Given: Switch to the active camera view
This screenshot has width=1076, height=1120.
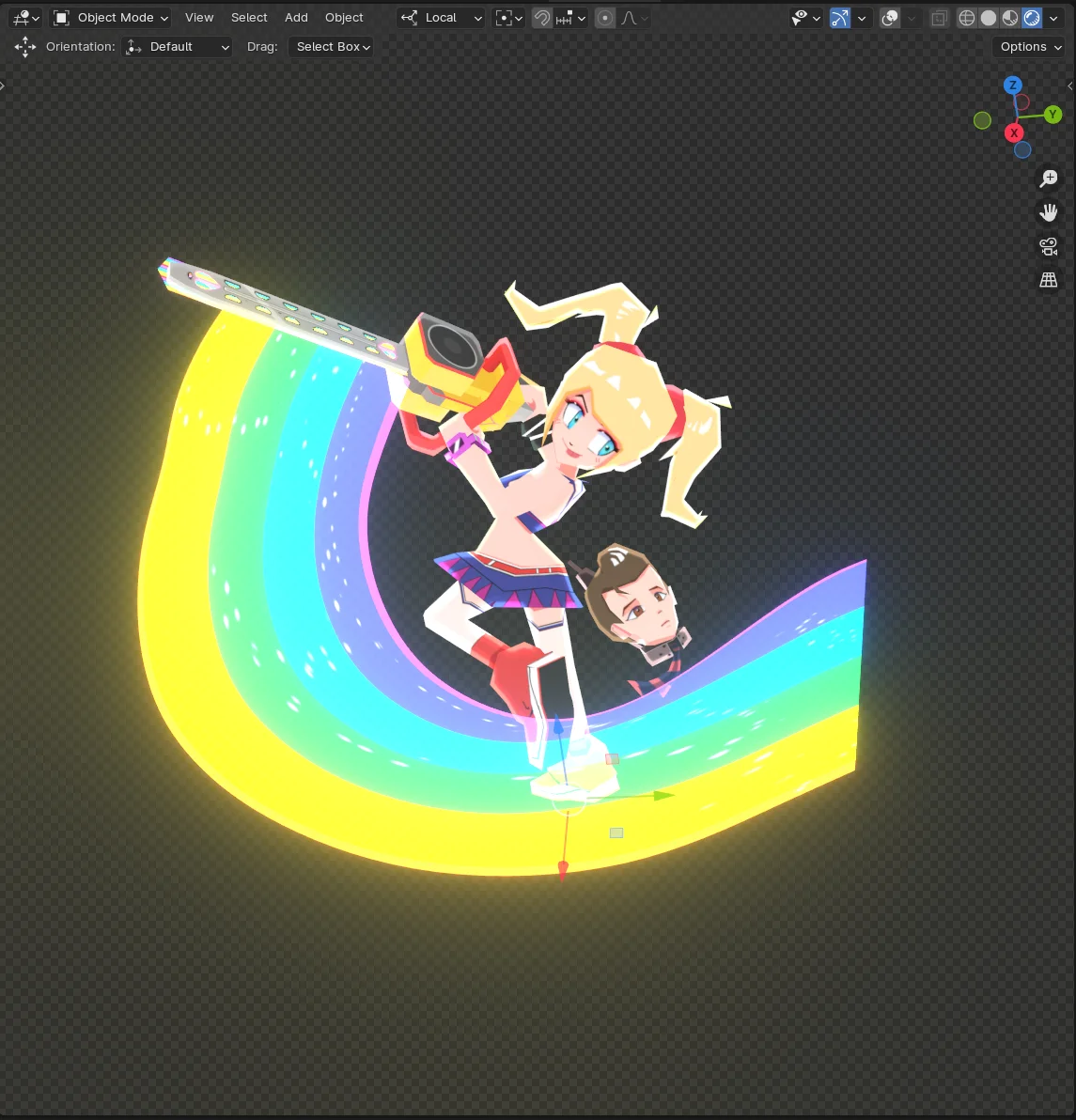Looking at the screenshot, I should 1048,245.
